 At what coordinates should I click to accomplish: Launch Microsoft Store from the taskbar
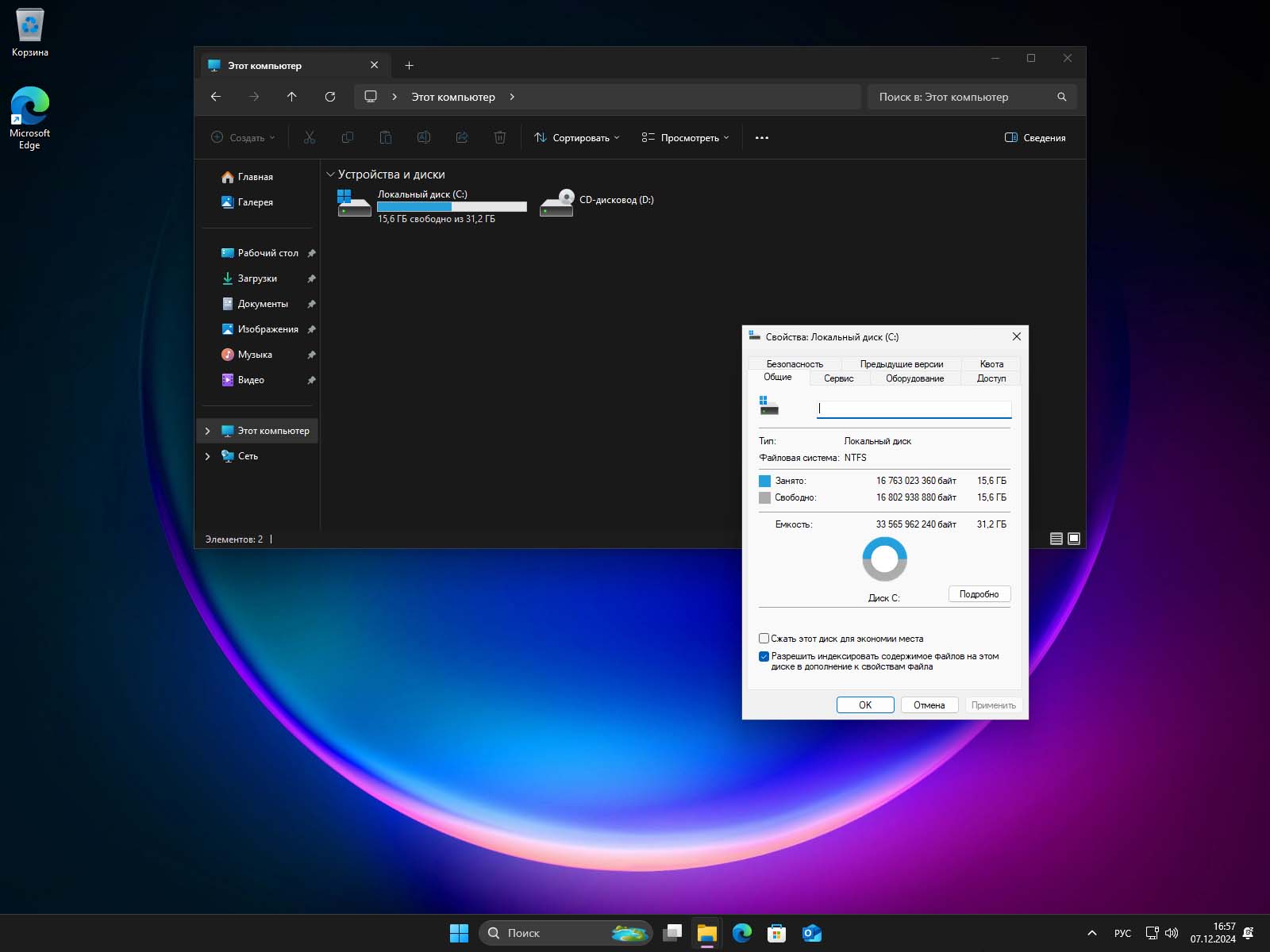click(775, 933)
